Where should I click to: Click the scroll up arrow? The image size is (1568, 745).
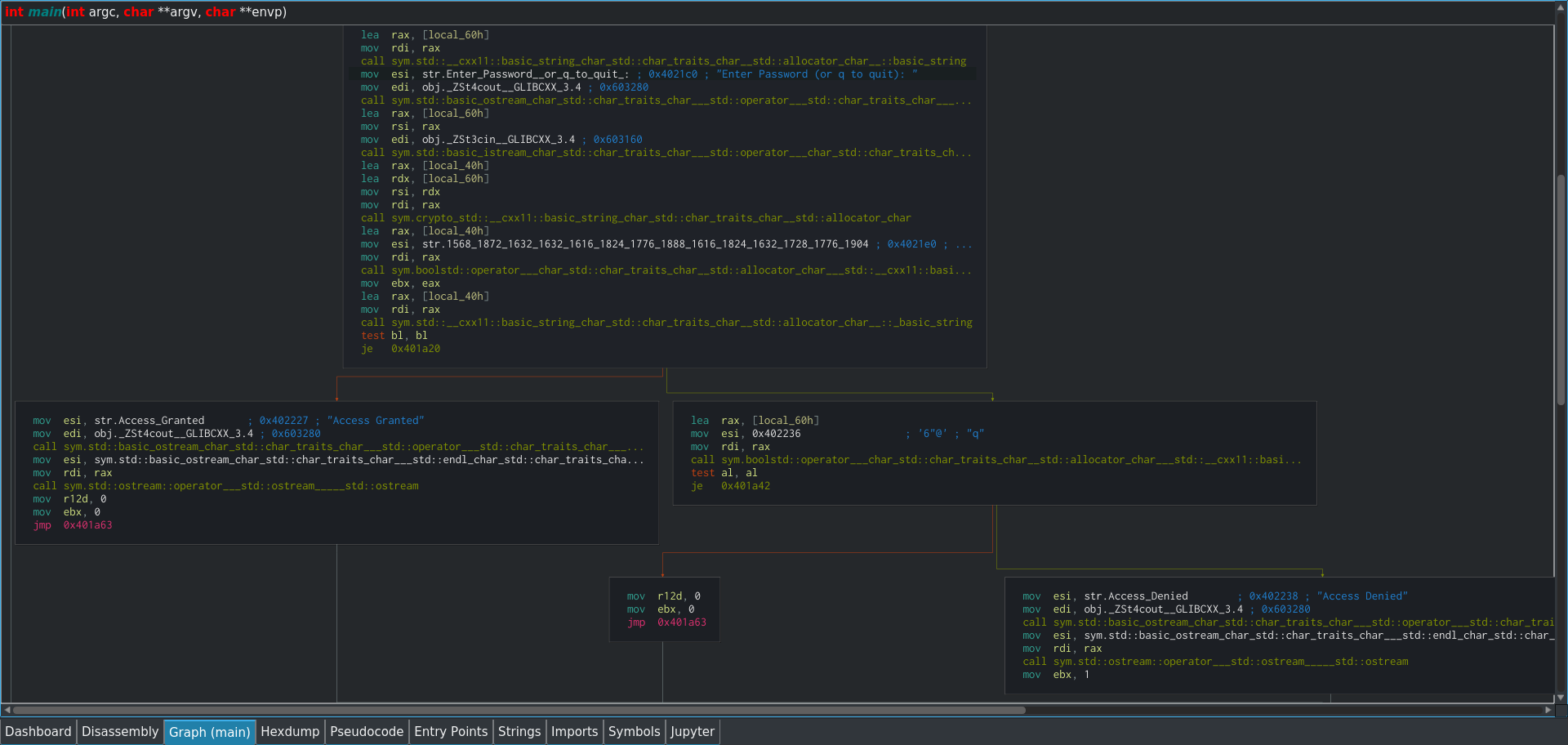click(x=1561, y=7)
